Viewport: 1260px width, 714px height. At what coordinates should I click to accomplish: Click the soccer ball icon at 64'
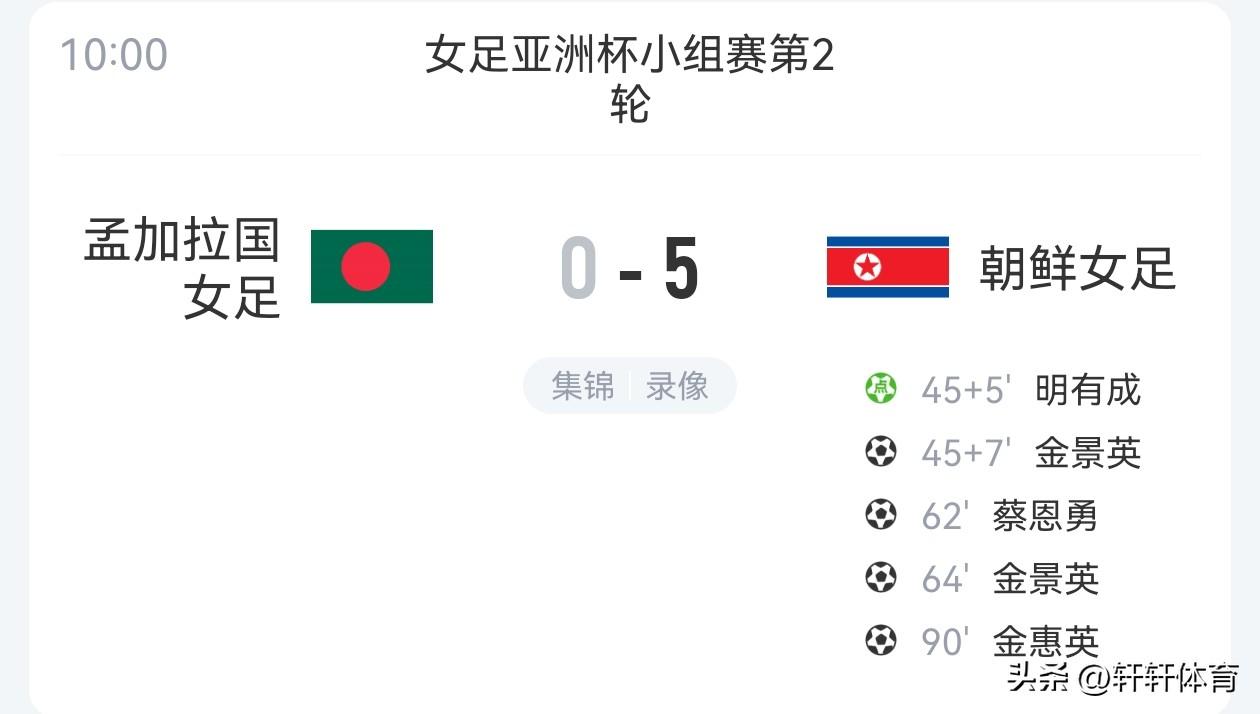pos(881,578)
